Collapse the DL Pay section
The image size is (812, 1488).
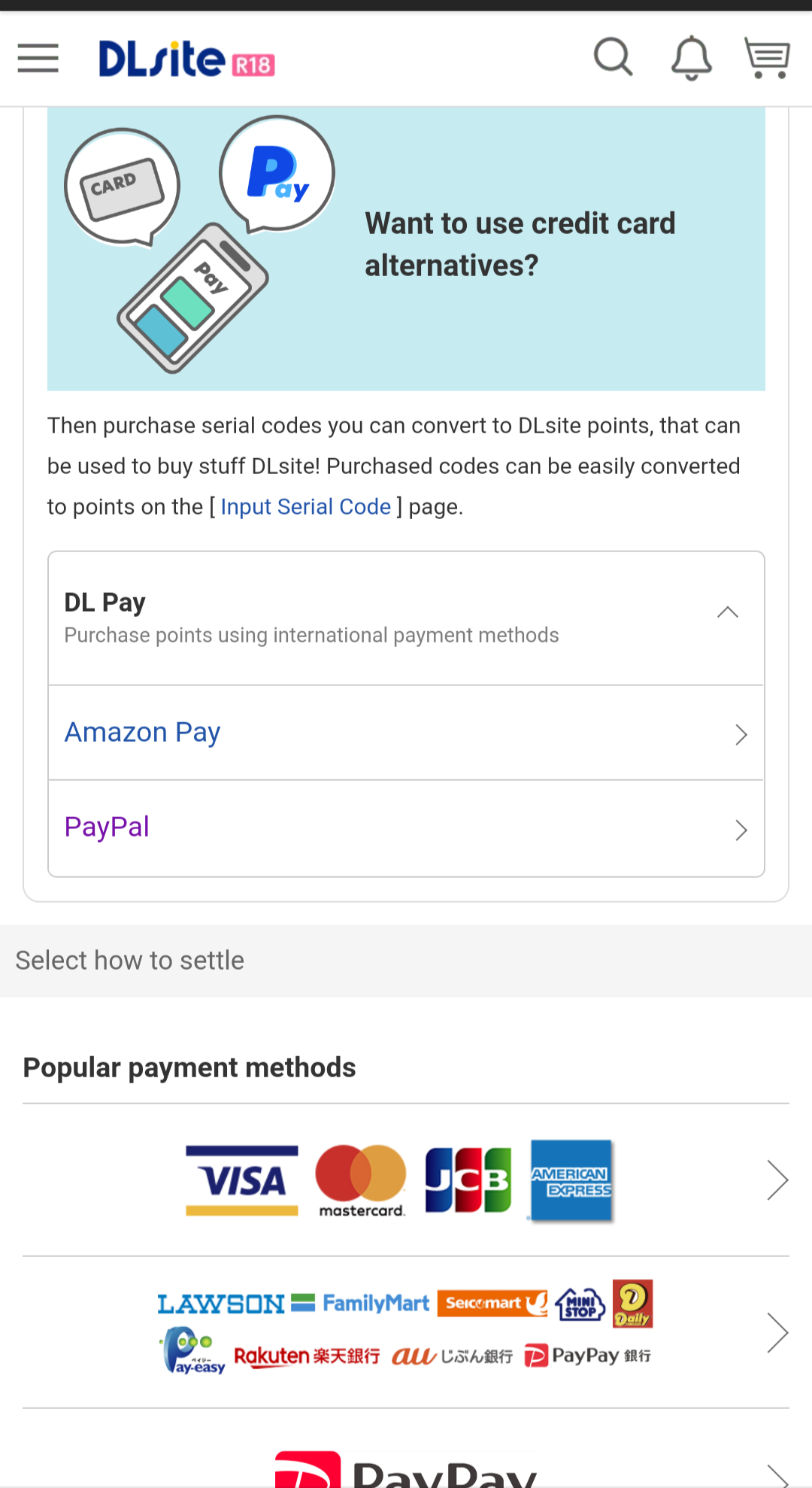(727, 612)
